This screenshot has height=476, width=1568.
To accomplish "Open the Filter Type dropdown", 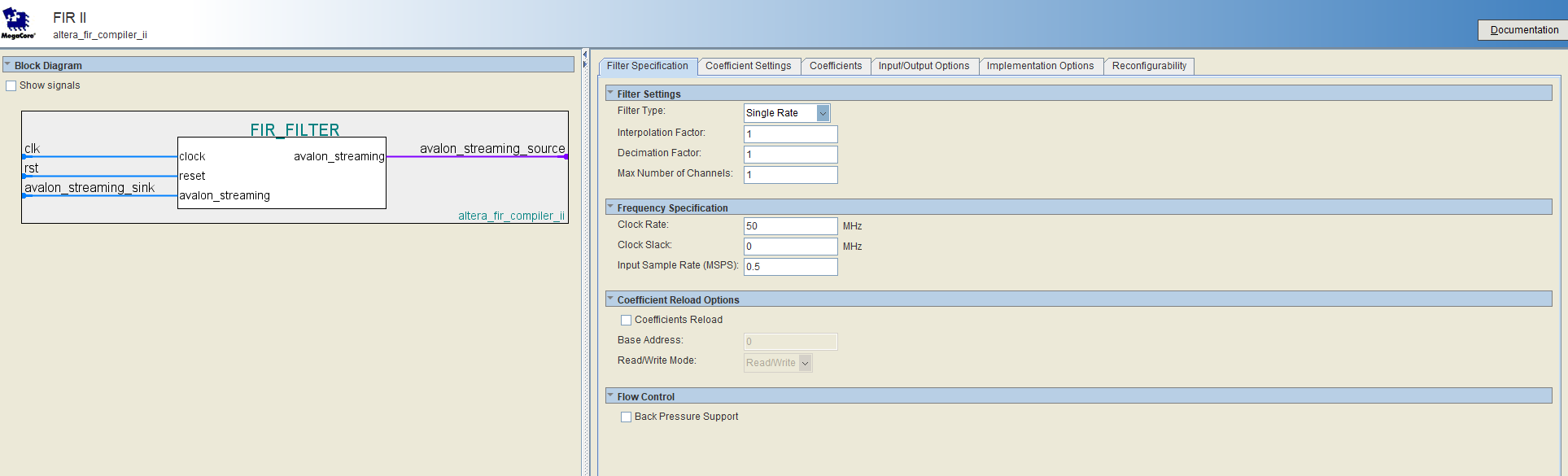I will pyautogui.click(x=823, y=113).
